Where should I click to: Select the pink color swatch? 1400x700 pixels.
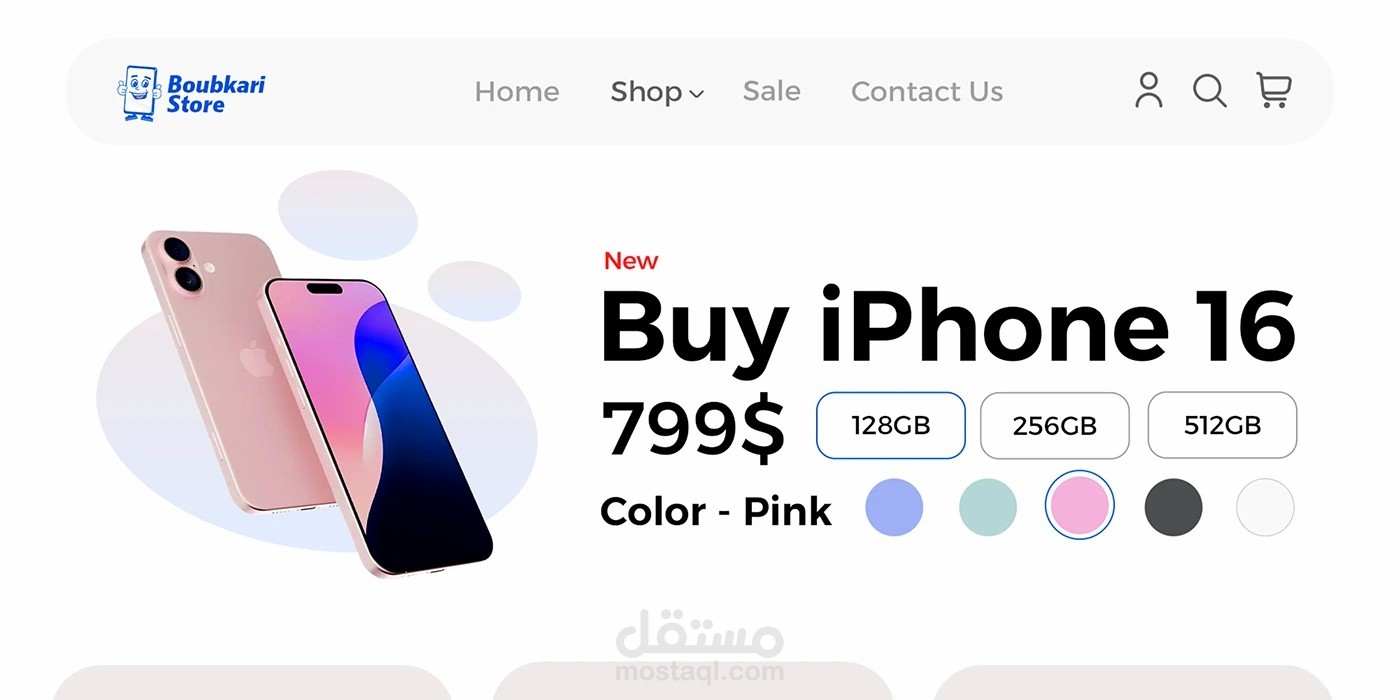(1080, 505)
